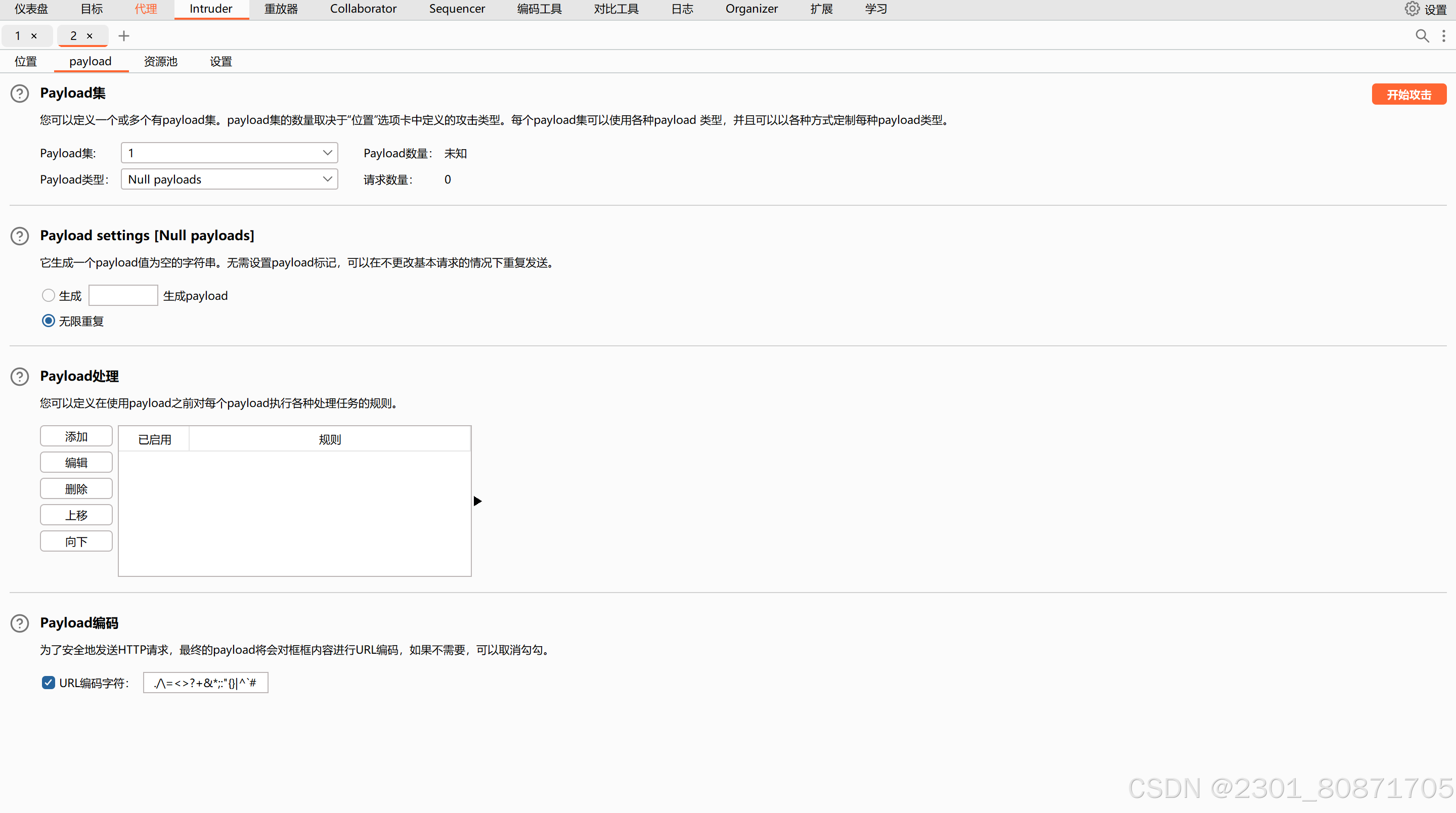Open help for Payload处理 section
Viewport: 1456px width, 813px height.
tap(20, 376)
